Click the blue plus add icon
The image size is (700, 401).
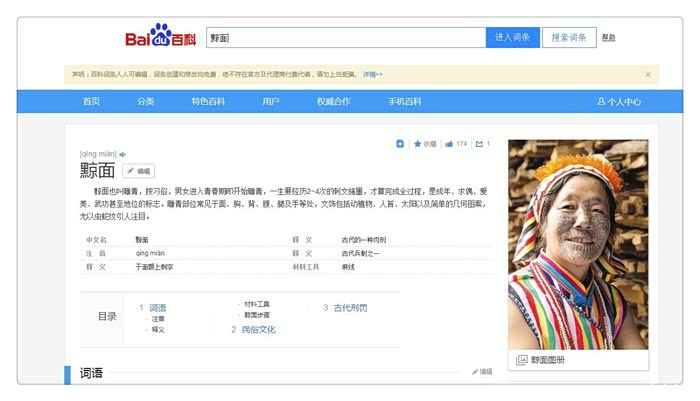click(x=400, y=143)
